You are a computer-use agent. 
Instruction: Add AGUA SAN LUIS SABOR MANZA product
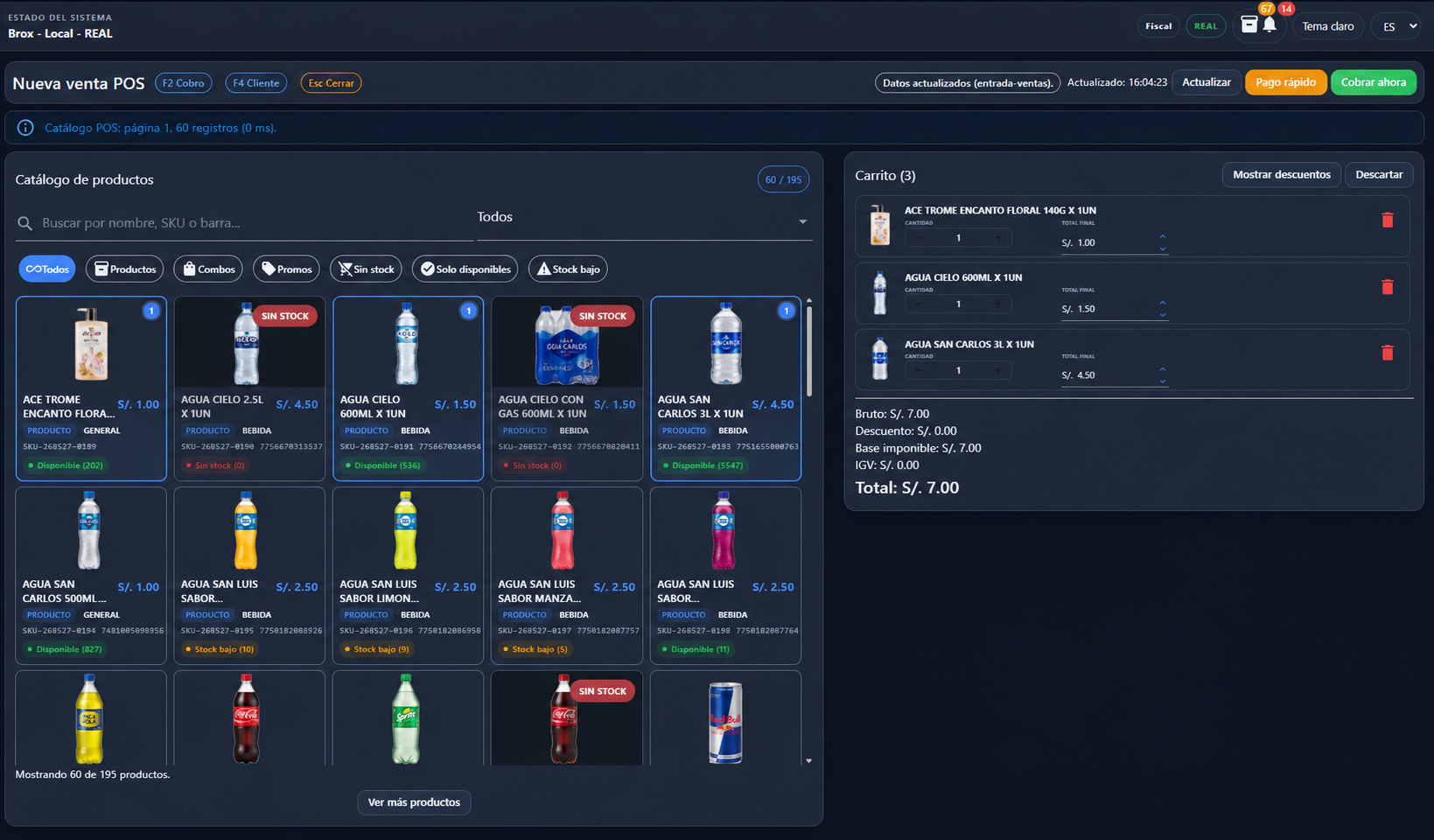[x=567, y=576]
